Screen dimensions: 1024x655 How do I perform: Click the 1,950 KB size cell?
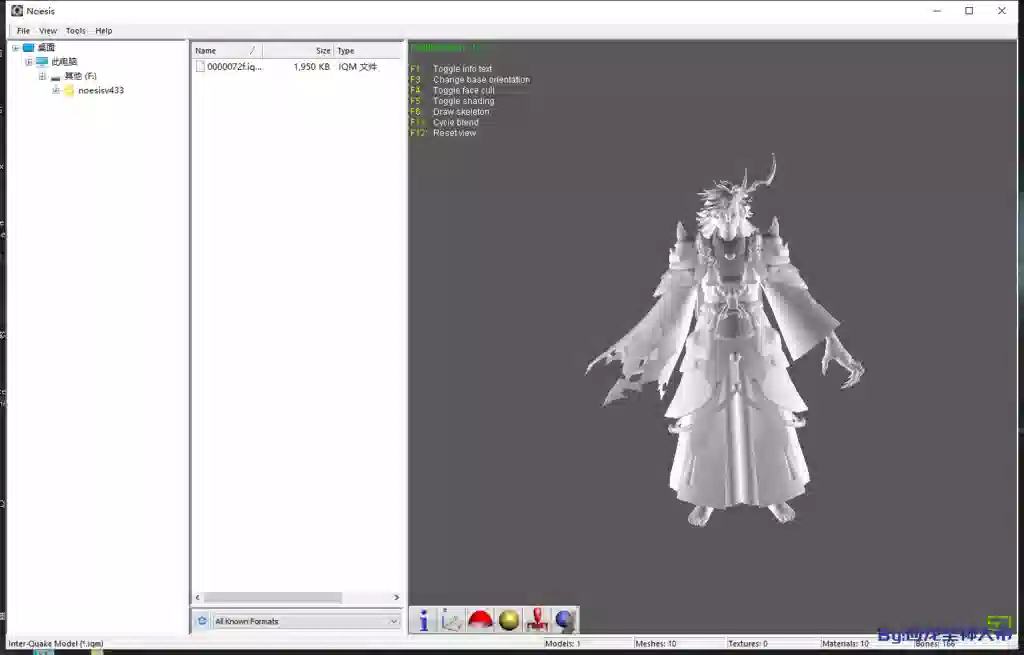pos(312,67)
